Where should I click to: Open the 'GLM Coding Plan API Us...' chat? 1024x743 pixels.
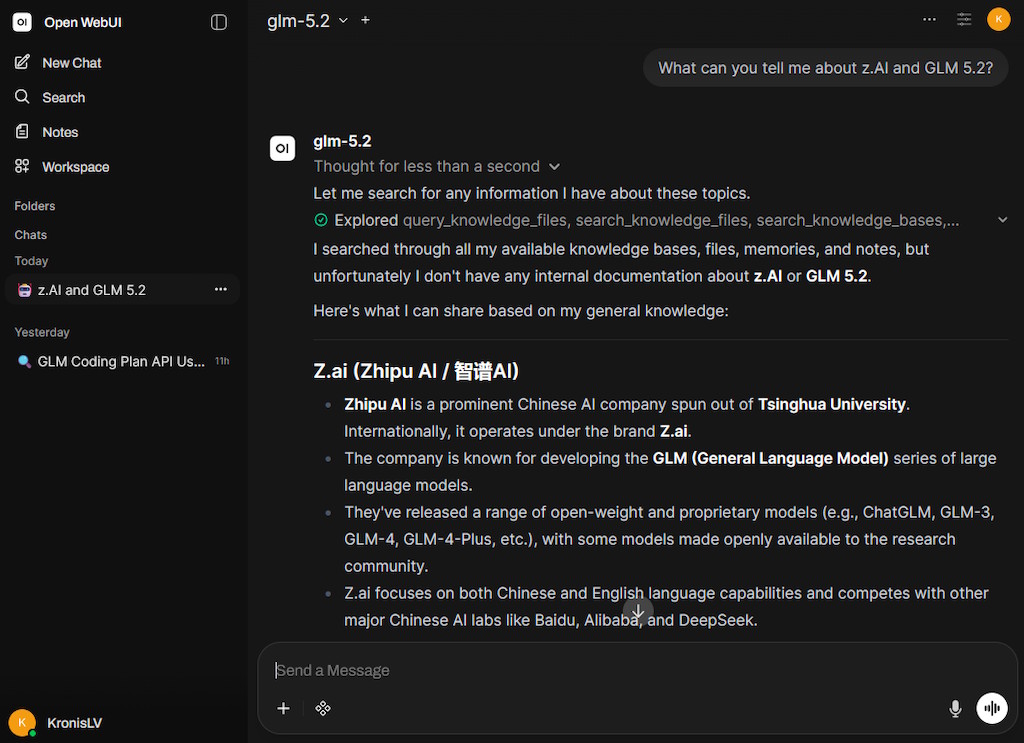point(122,361)
